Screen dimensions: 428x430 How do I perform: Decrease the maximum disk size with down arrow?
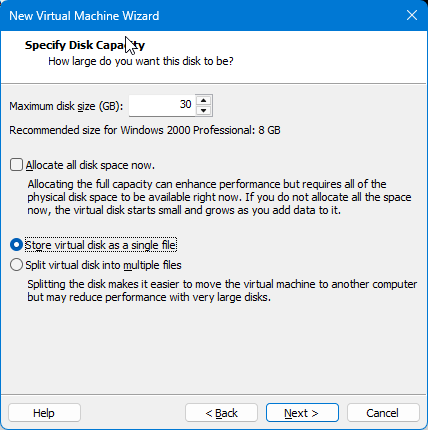tap(204, 110)
